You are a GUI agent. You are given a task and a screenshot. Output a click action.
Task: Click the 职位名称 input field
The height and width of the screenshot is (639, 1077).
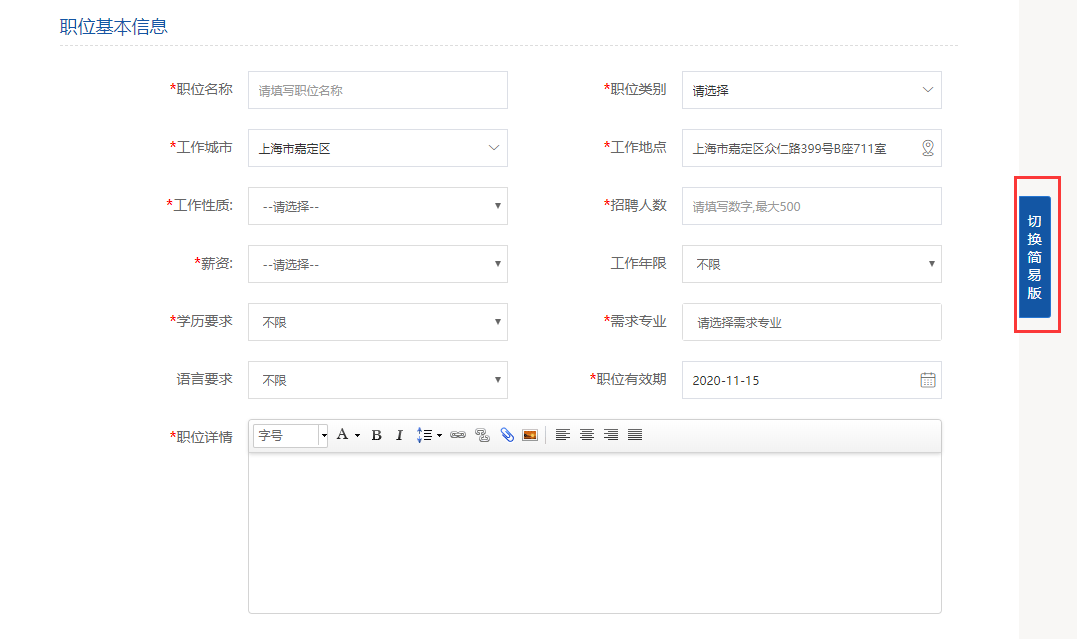[x=377, y=90]
